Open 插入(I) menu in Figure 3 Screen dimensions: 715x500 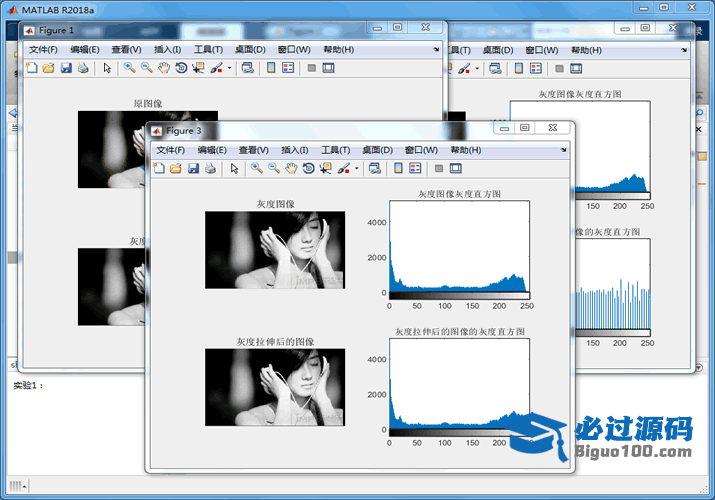click(295, 150)
